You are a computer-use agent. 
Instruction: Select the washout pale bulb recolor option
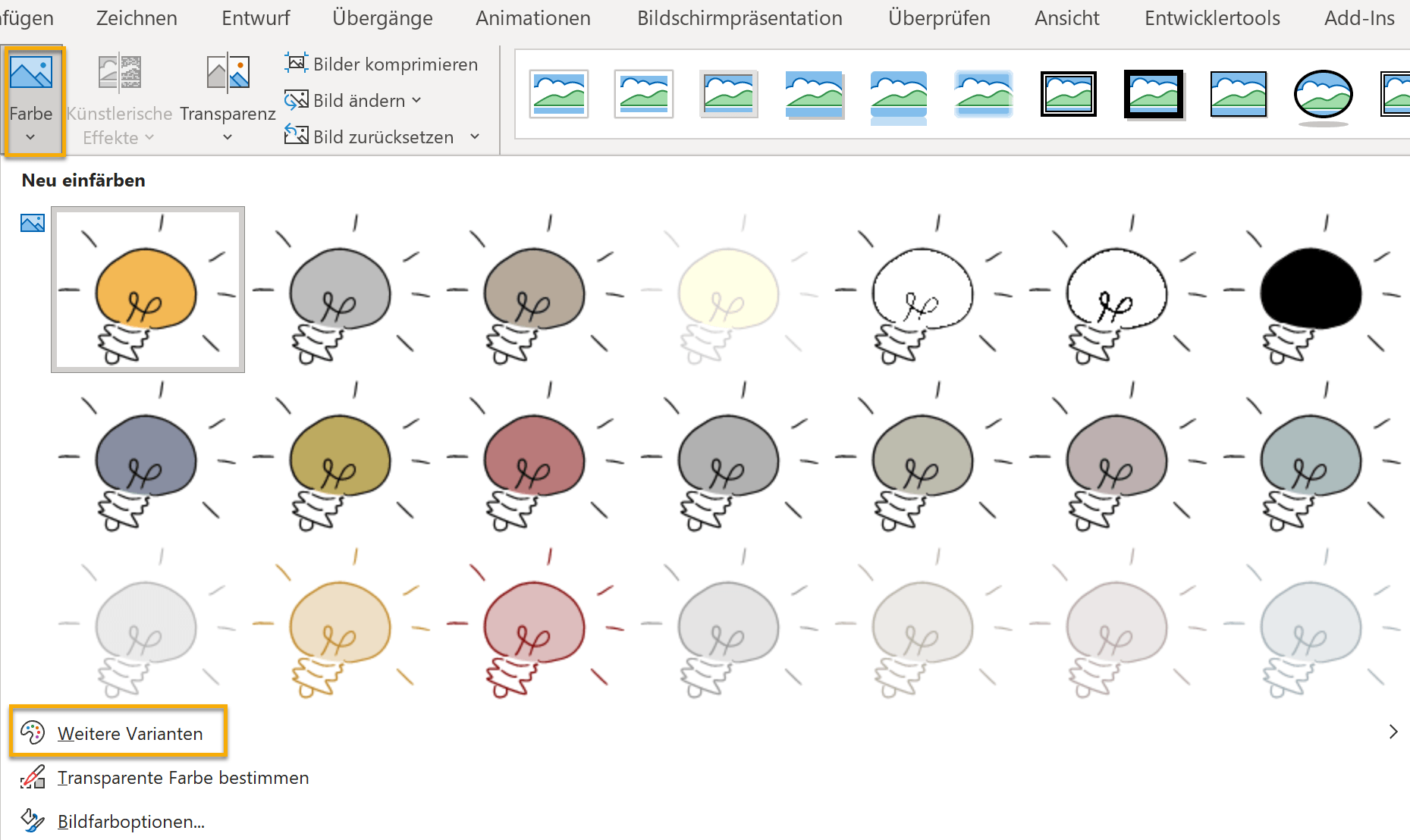(x=730, y=290)
